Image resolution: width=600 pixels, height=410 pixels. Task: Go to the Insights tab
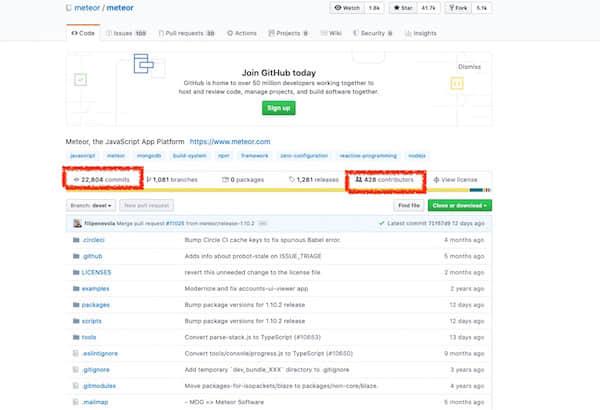pyautogui.click(x=422, y=33)
